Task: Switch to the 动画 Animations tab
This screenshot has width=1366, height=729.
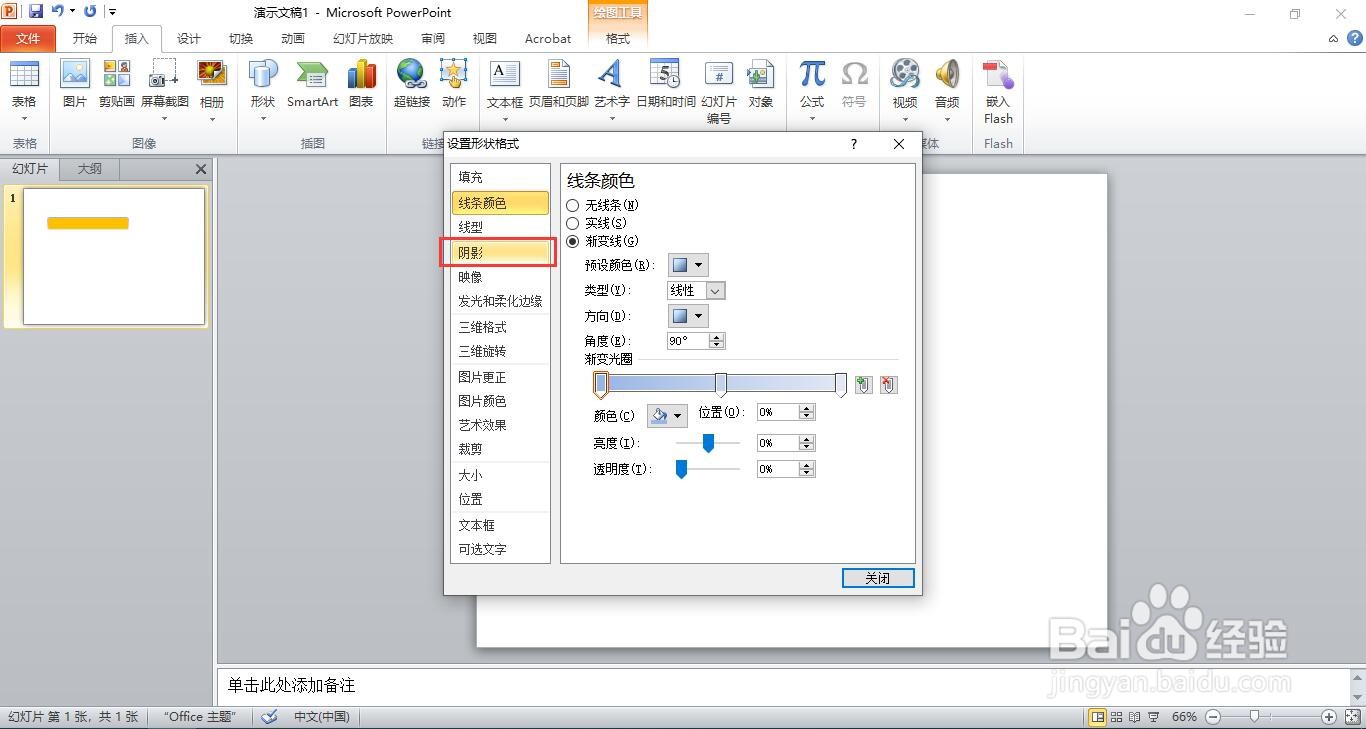Action: [x=293, y=38]
